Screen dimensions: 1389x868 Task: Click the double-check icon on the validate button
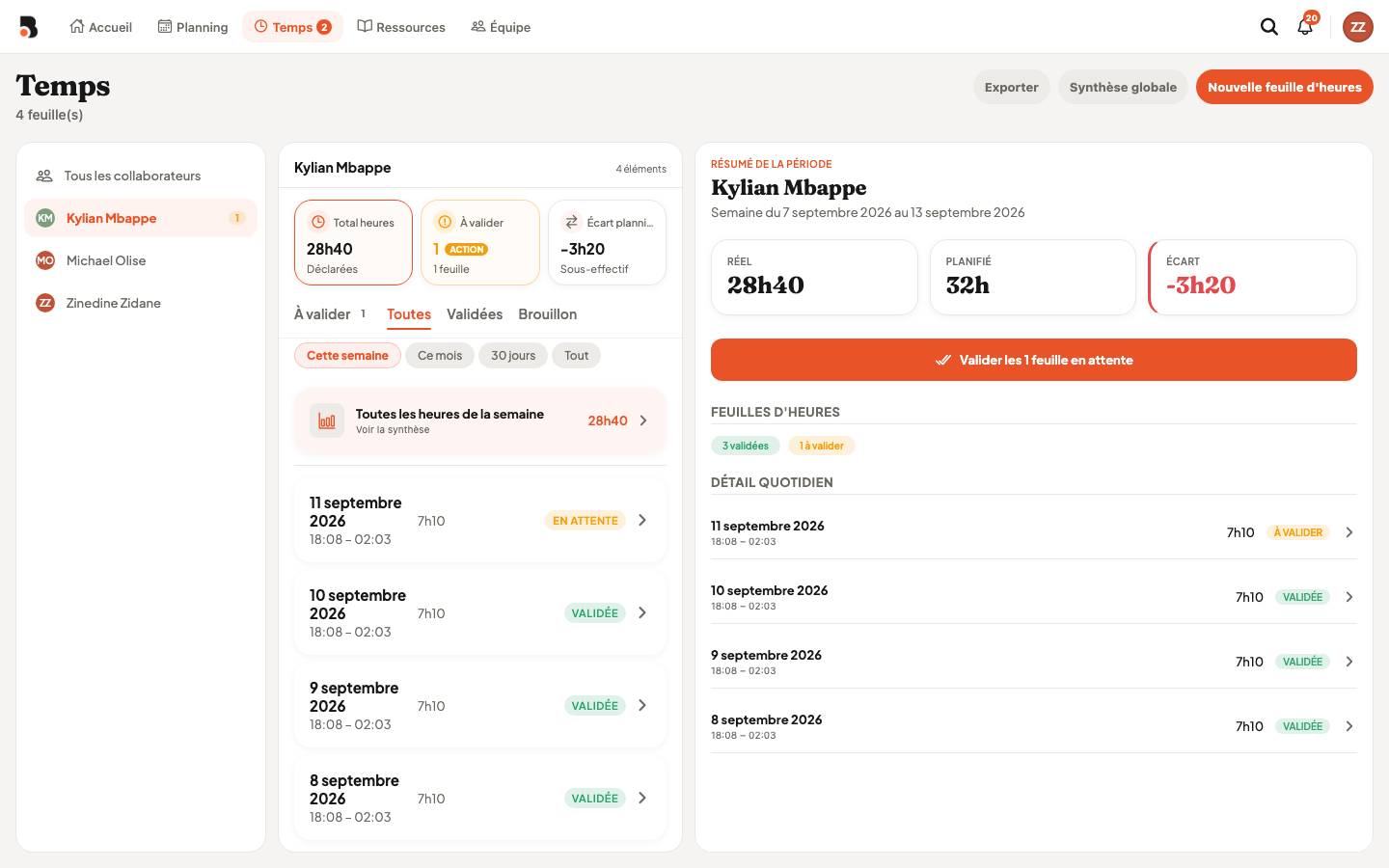point(943,360)
